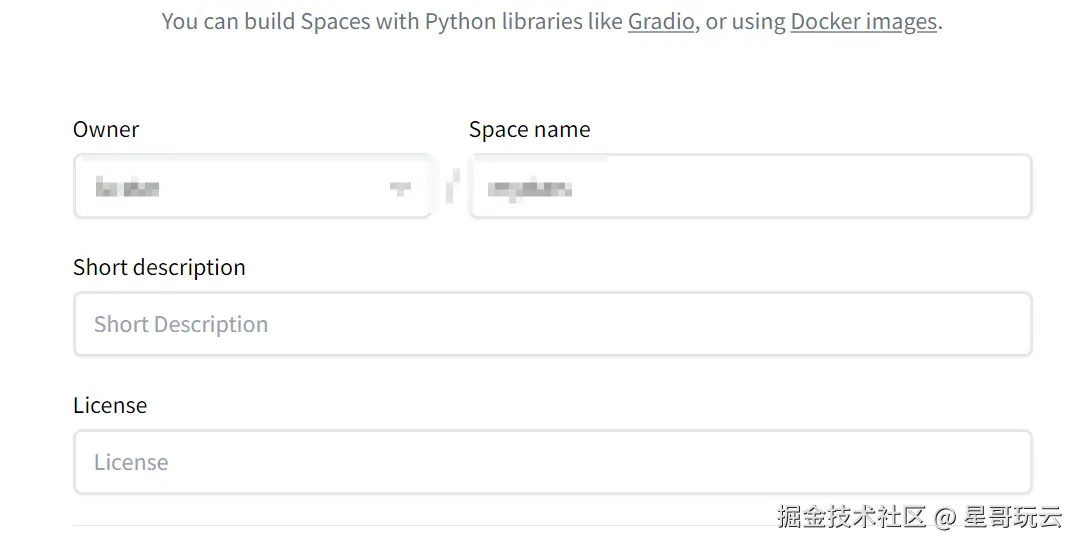Click the "Owner" field label
1080x548 pixels.
pyautogui.click(x=106, y=129)
